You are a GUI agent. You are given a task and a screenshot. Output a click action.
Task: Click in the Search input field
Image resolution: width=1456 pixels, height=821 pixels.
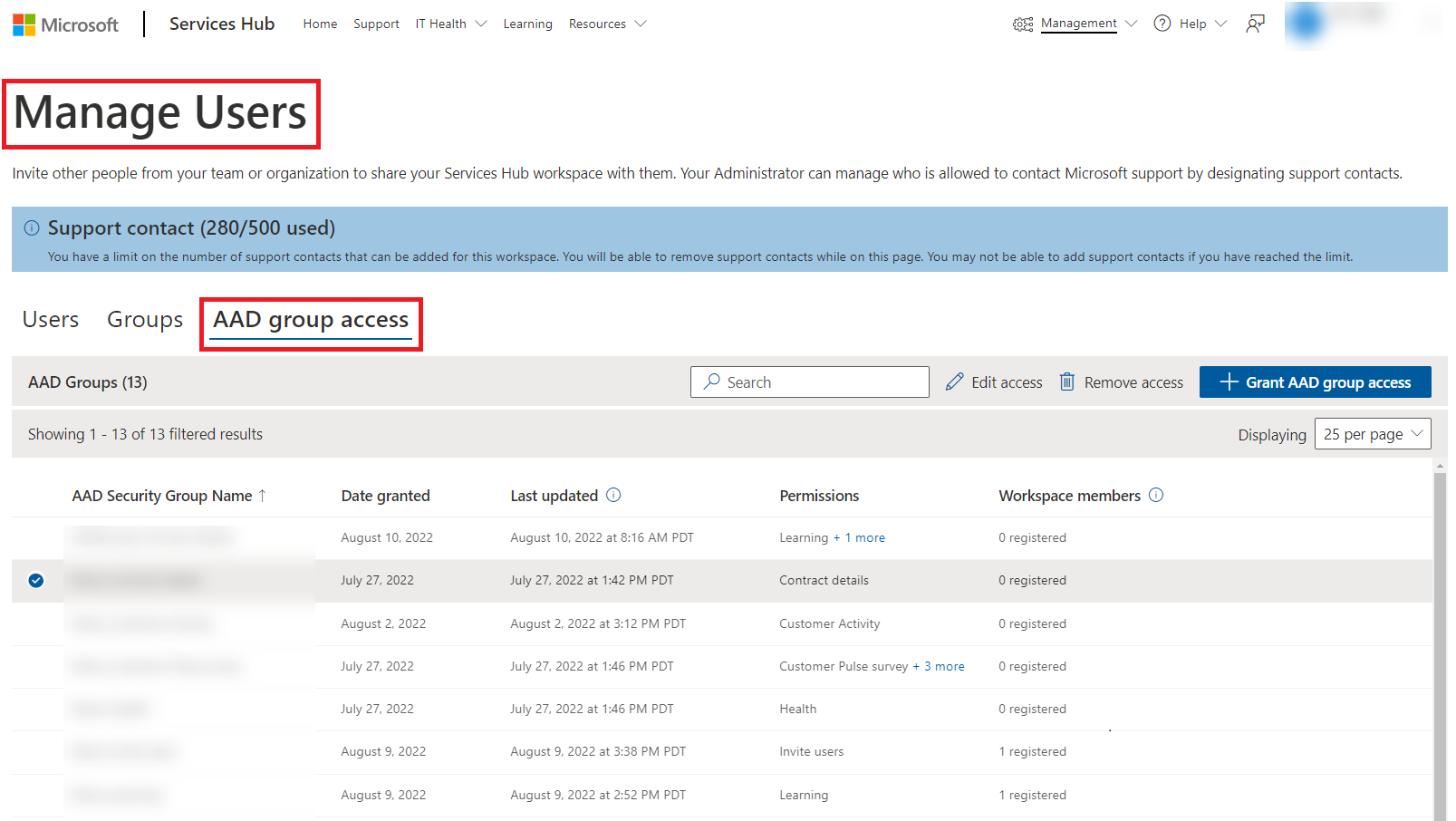810,382
